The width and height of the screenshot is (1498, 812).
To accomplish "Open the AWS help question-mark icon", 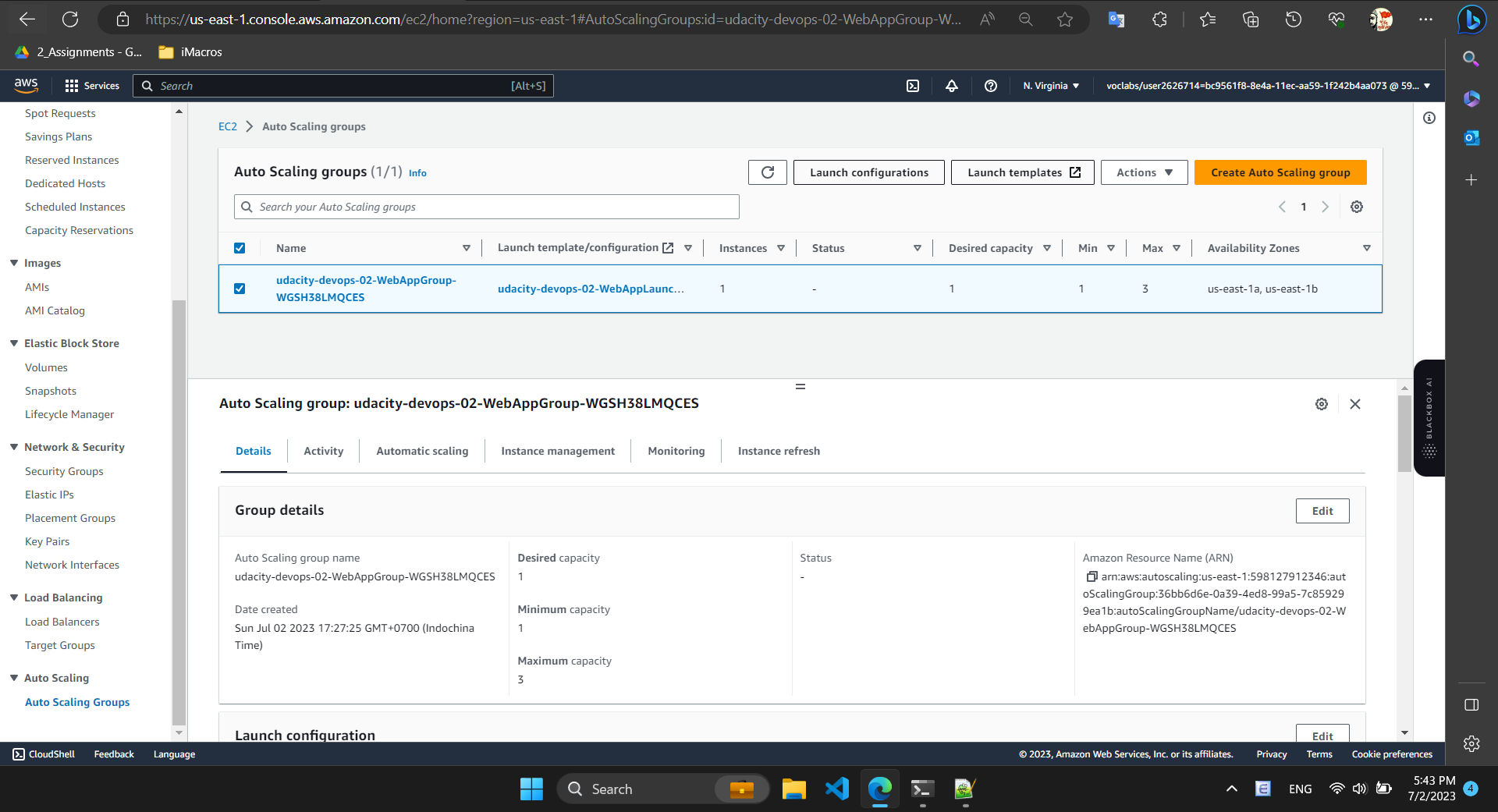I will pos(990,86).
